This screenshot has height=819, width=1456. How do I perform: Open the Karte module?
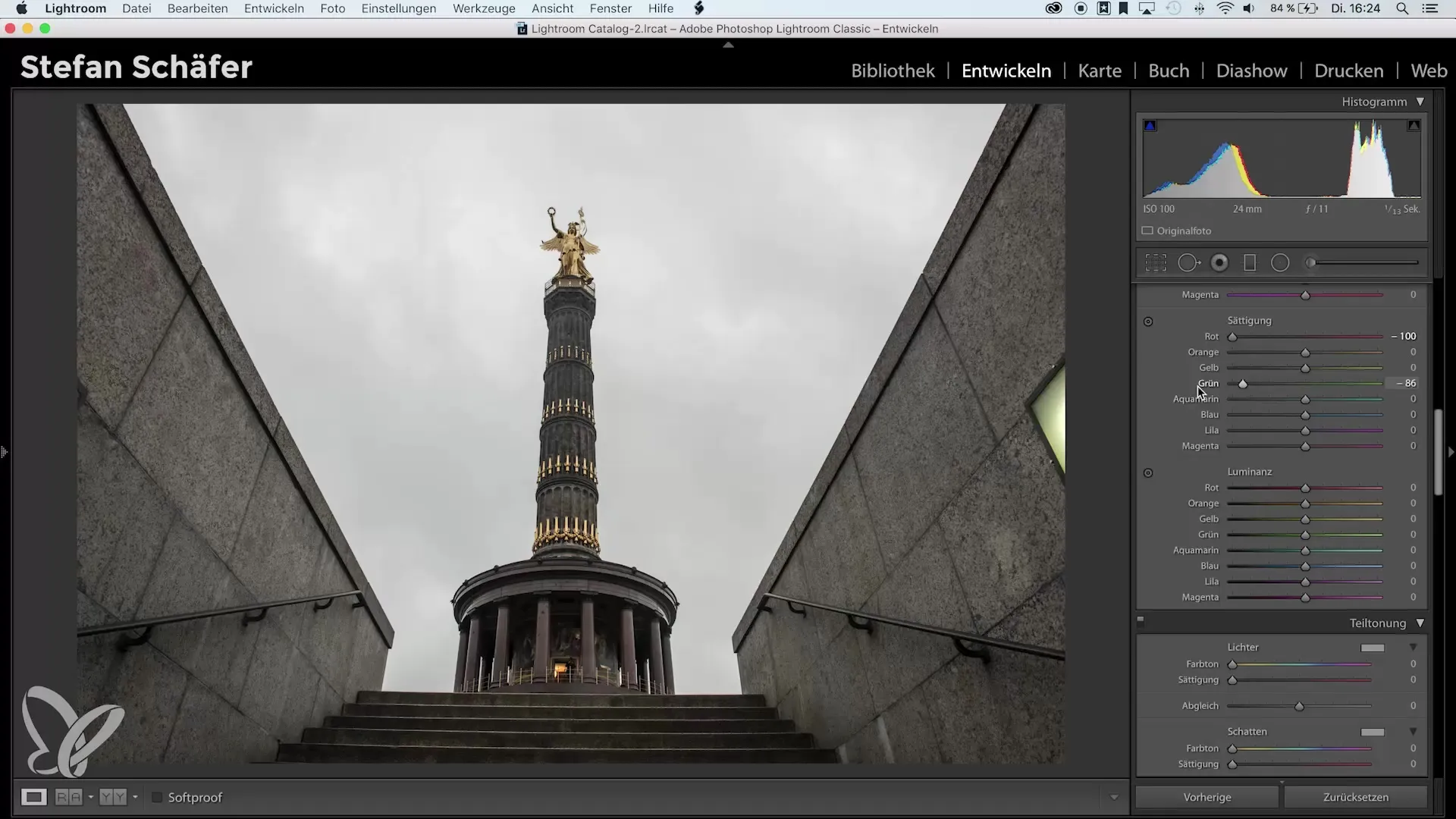pyautogui.click(x=1100, y=71)
